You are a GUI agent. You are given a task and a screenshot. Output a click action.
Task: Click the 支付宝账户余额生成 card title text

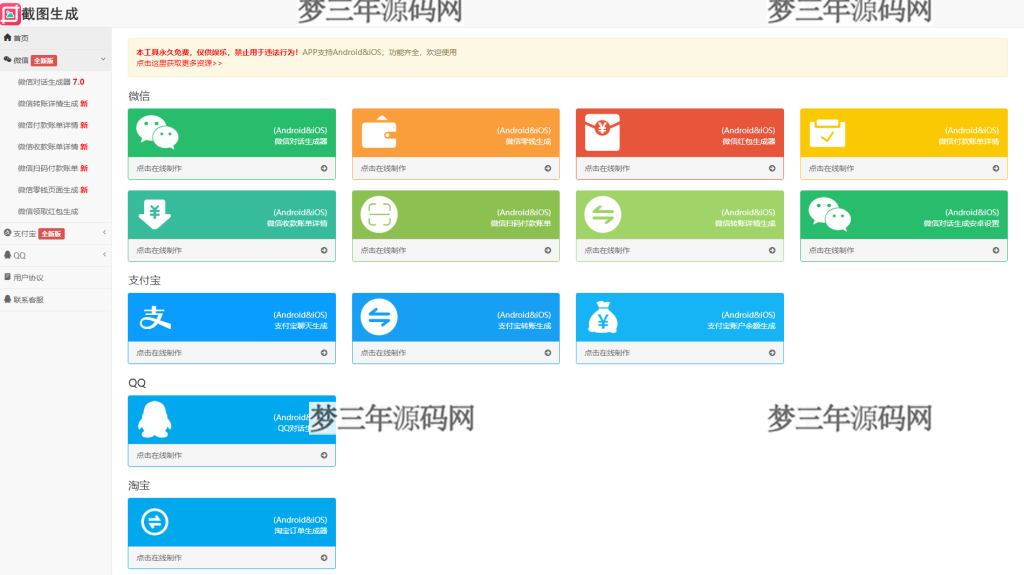[x=741, y=326]
